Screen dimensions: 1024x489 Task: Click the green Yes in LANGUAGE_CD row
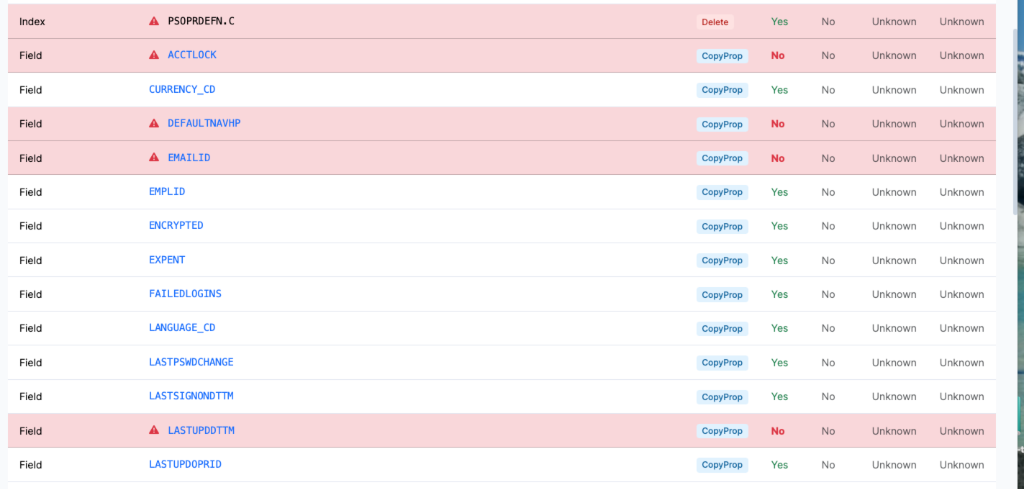pos(779,328)
